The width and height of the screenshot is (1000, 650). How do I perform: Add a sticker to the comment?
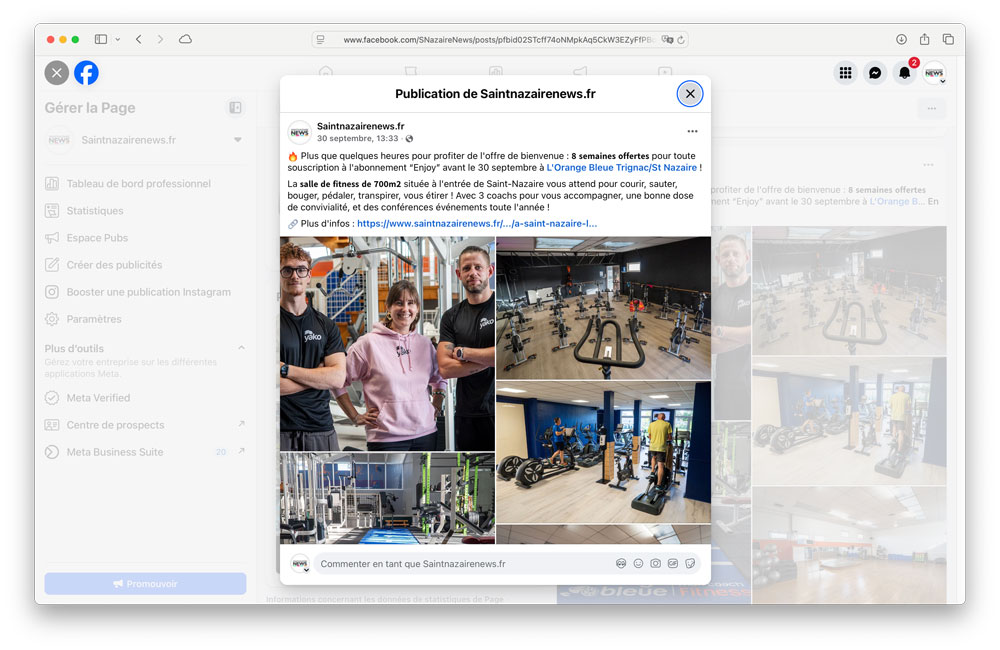(690, 564)
